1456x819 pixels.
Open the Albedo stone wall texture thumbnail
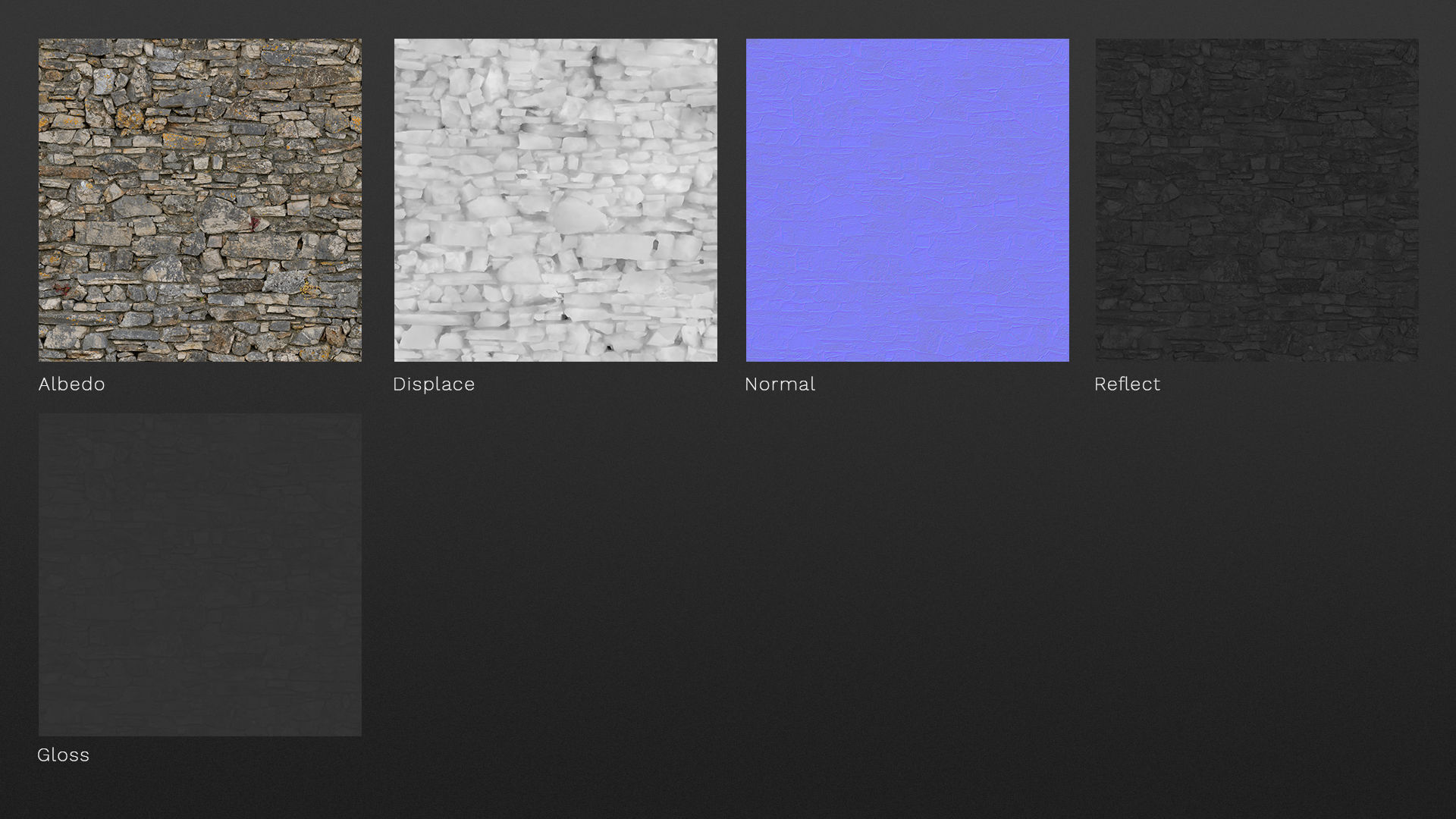point(200,200)
